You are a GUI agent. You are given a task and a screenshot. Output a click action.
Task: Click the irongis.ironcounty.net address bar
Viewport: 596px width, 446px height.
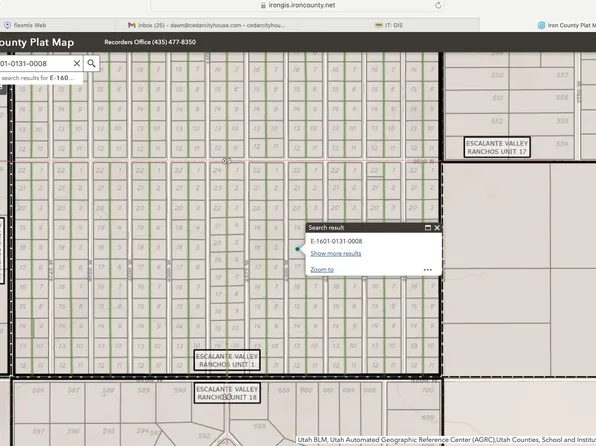point(298,5)
